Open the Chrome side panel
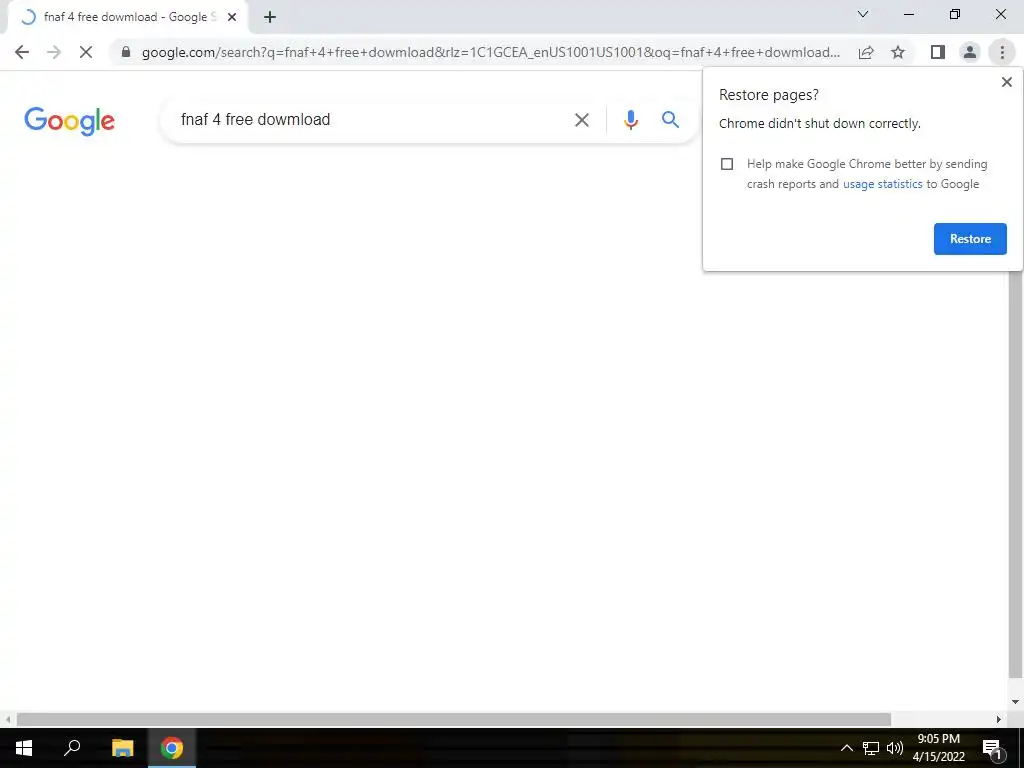 938,52
